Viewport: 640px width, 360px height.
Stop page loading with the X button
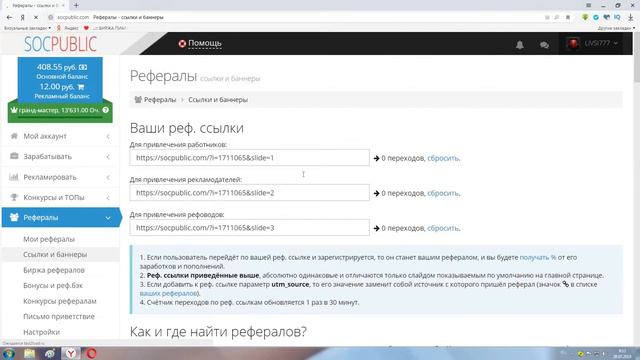point(36,18)
